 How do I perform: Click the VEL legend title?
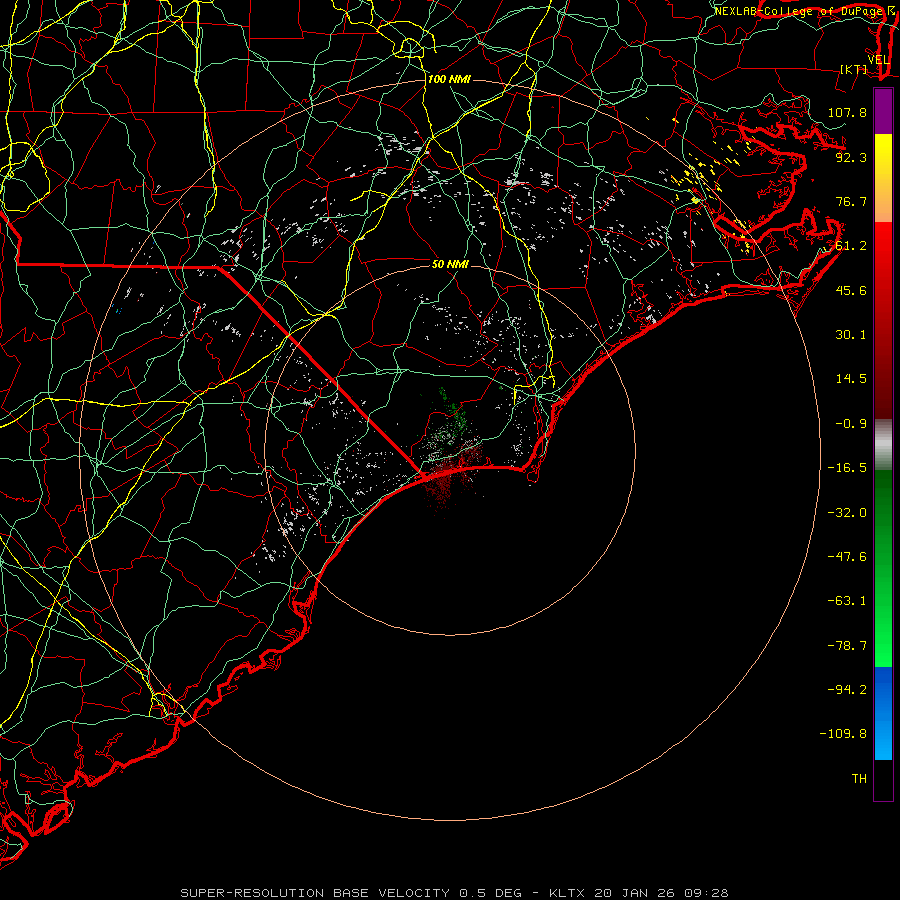coord(878,60)
